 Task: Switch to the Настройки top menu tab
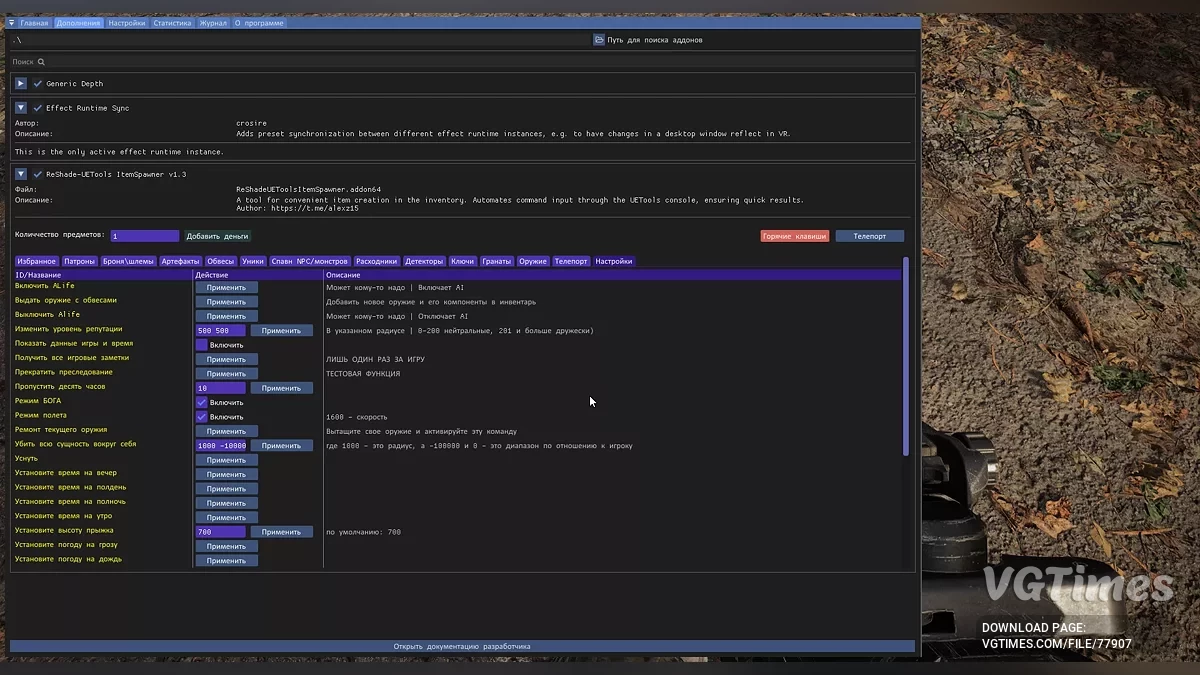[126, 23]
